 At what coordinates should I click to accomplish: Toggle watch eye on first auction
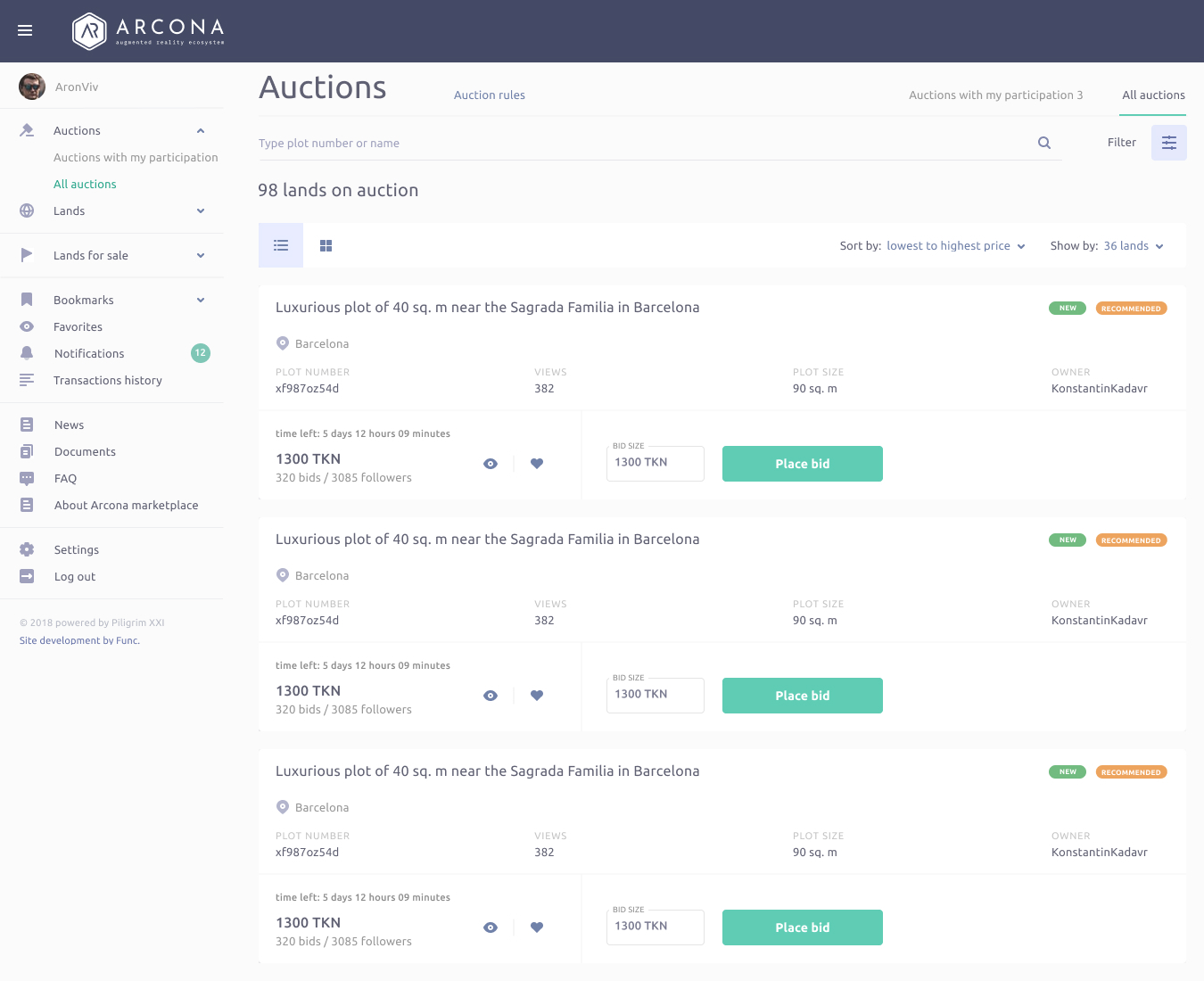pos(491,464)
